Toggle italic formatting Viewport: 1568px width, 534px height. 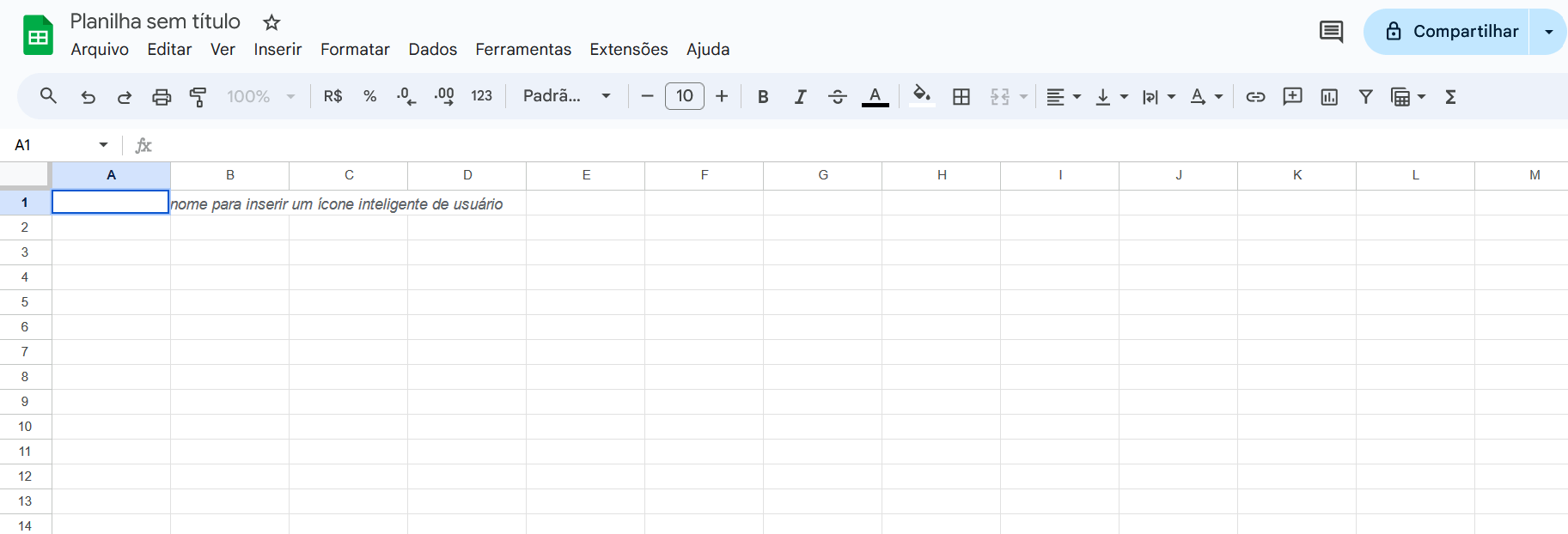coord(800,97)
